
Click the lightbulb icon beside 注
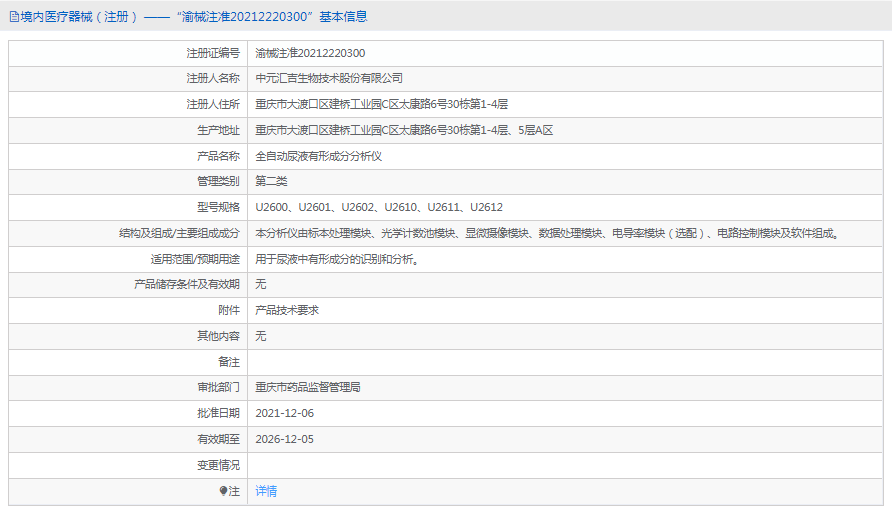(224, 491)
